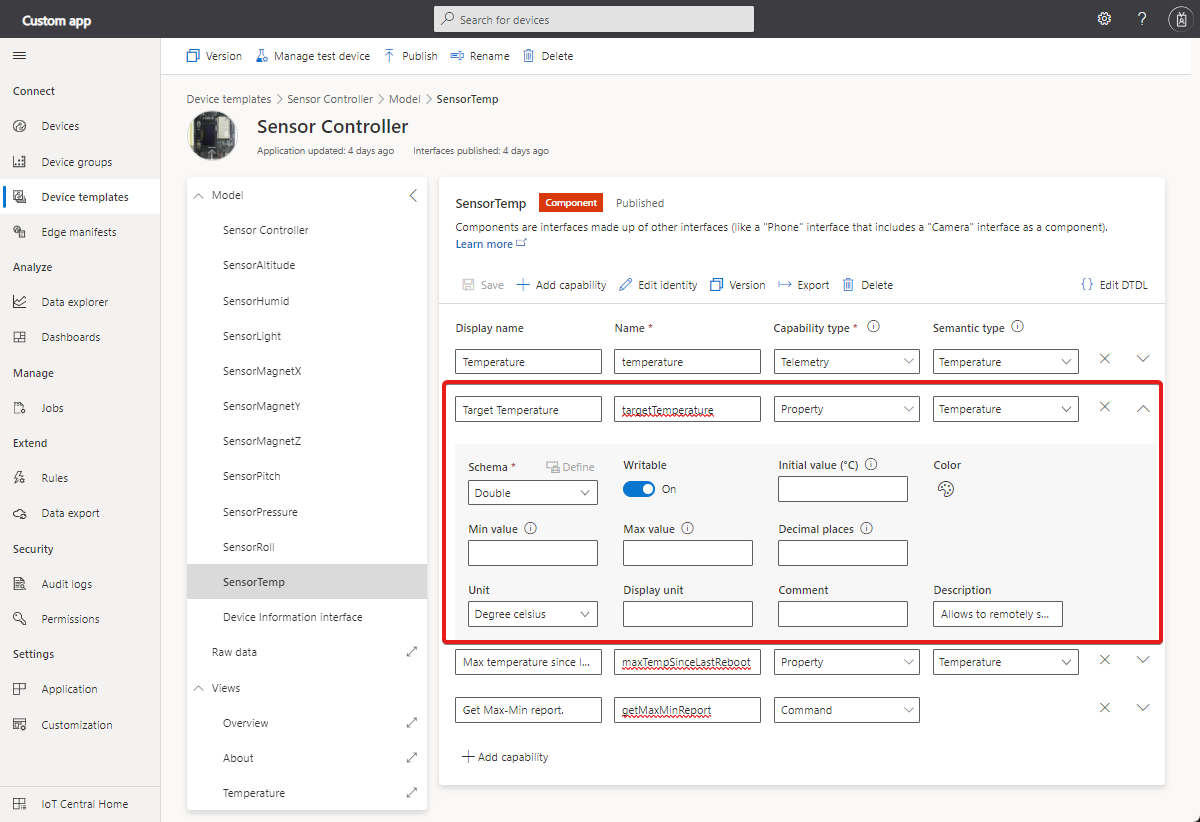Viewport: 1200px width, 822px height.
Task: Click the Delete trash icon in top toolbar
Action: (529, 56)
